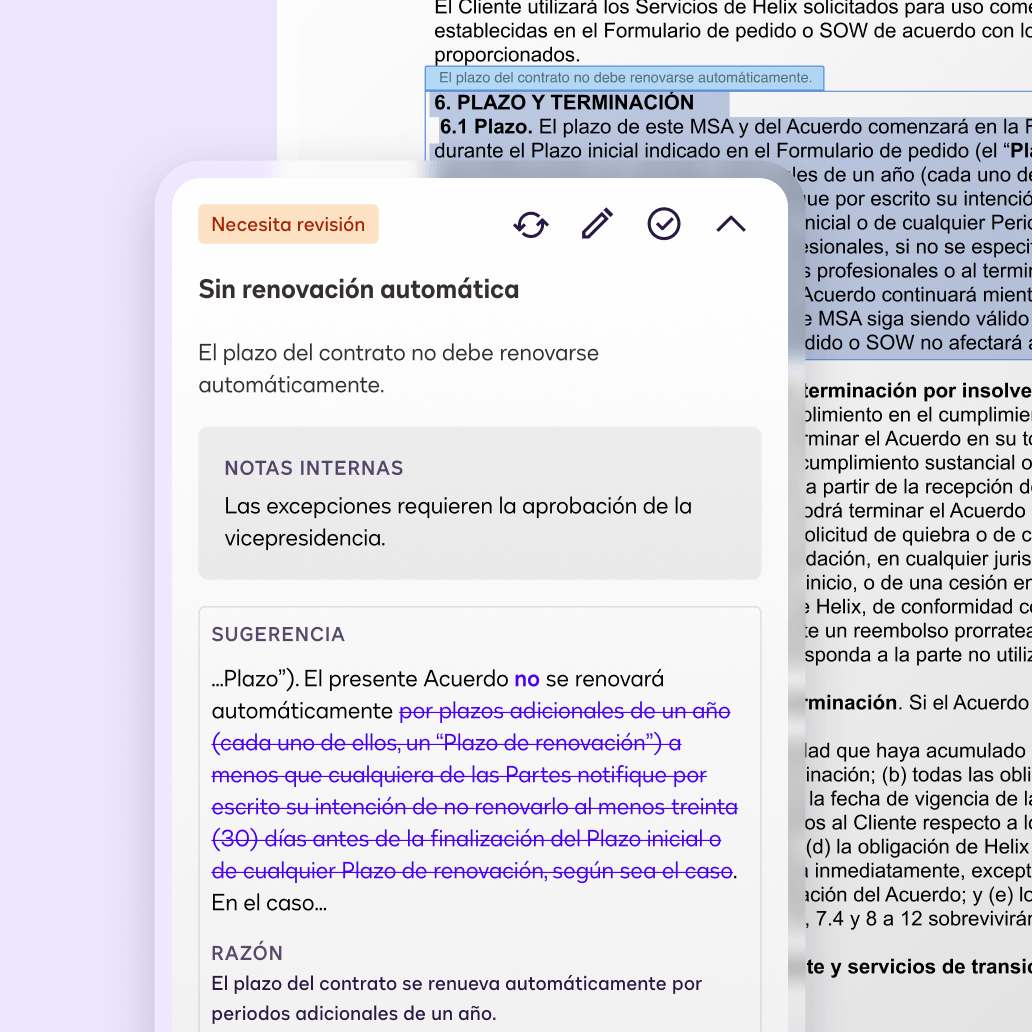Click the blue annotation label above section 6
1032x1032 pixels.
tap(624, 78)
